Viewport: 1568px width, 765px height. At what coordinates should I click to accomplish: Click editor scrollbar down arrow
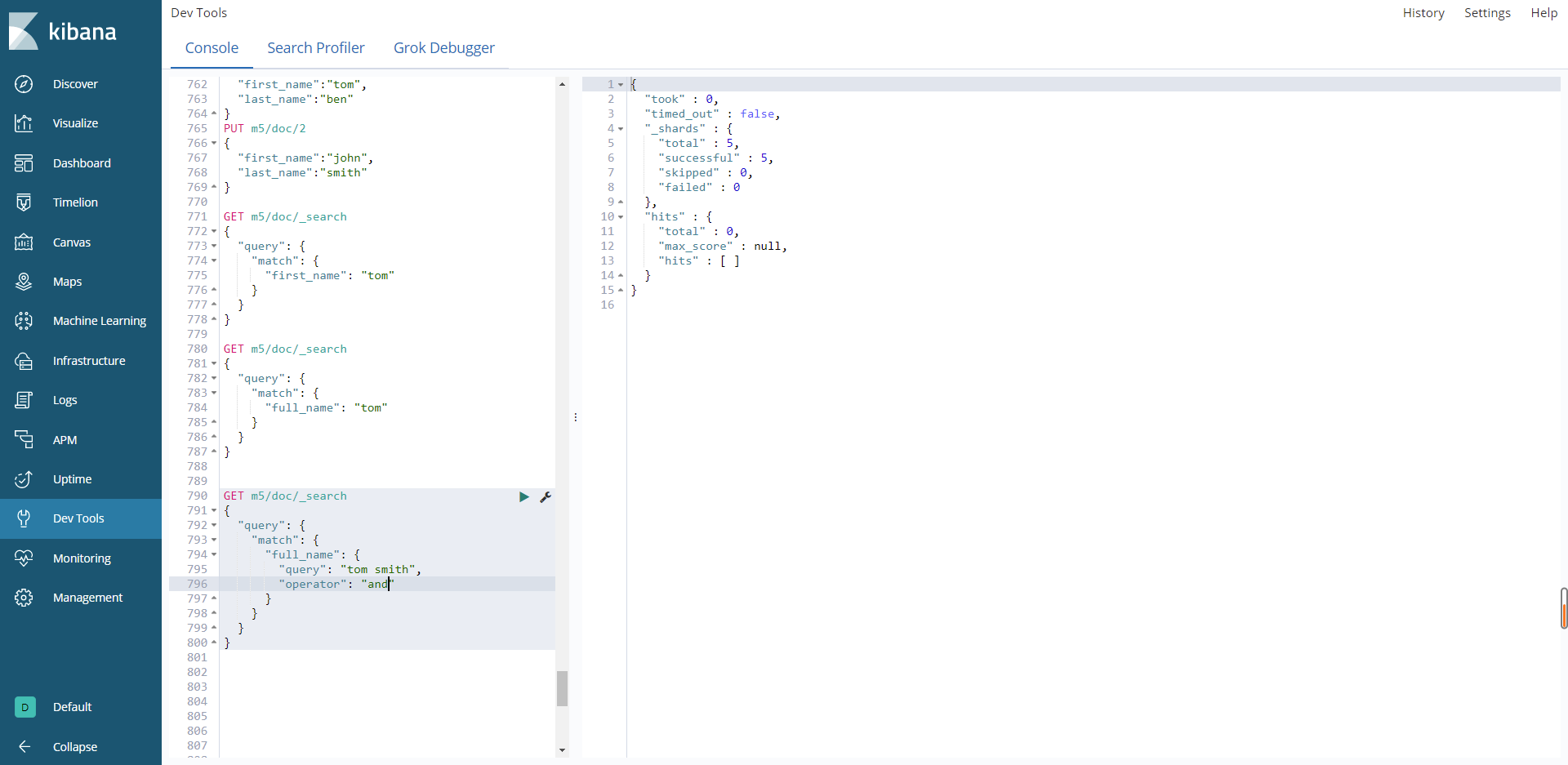(562, 750)
